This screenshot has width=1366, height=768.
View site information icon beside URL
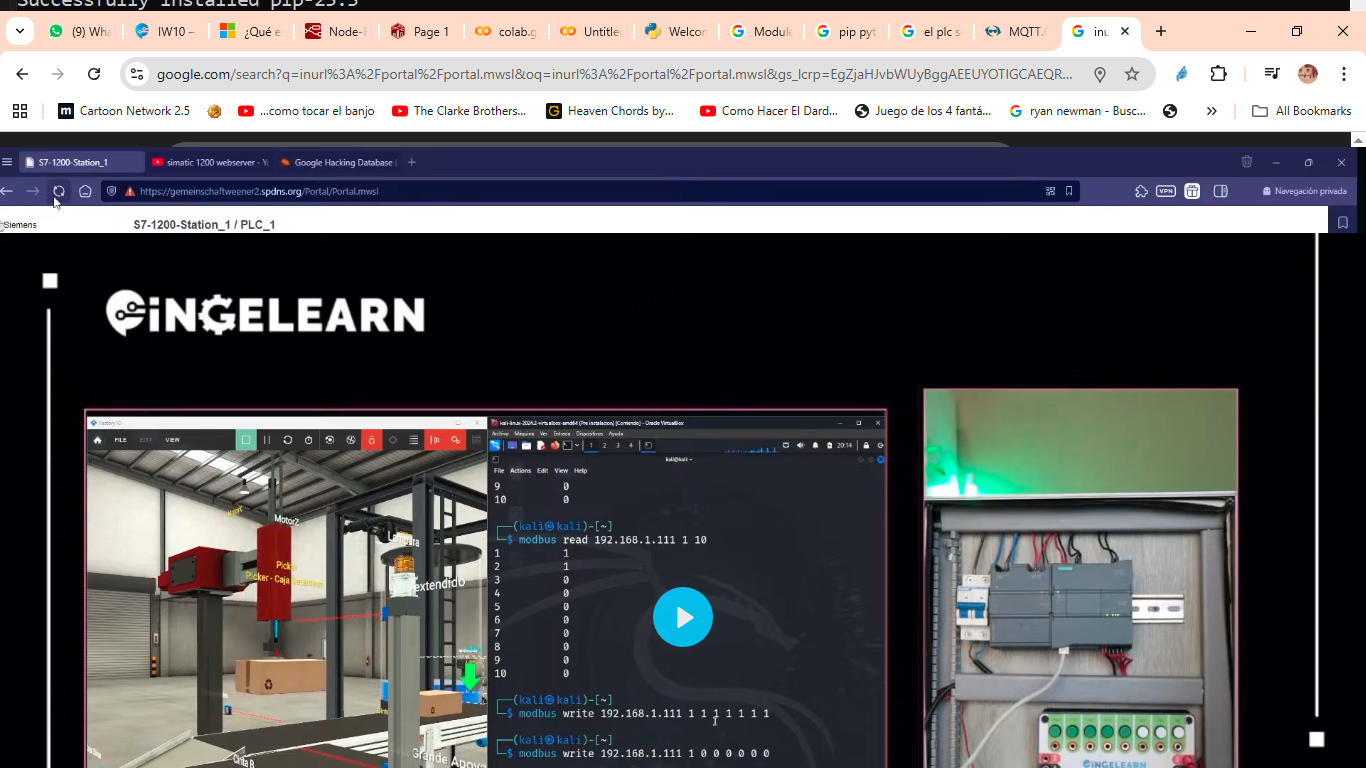[138, 74]
